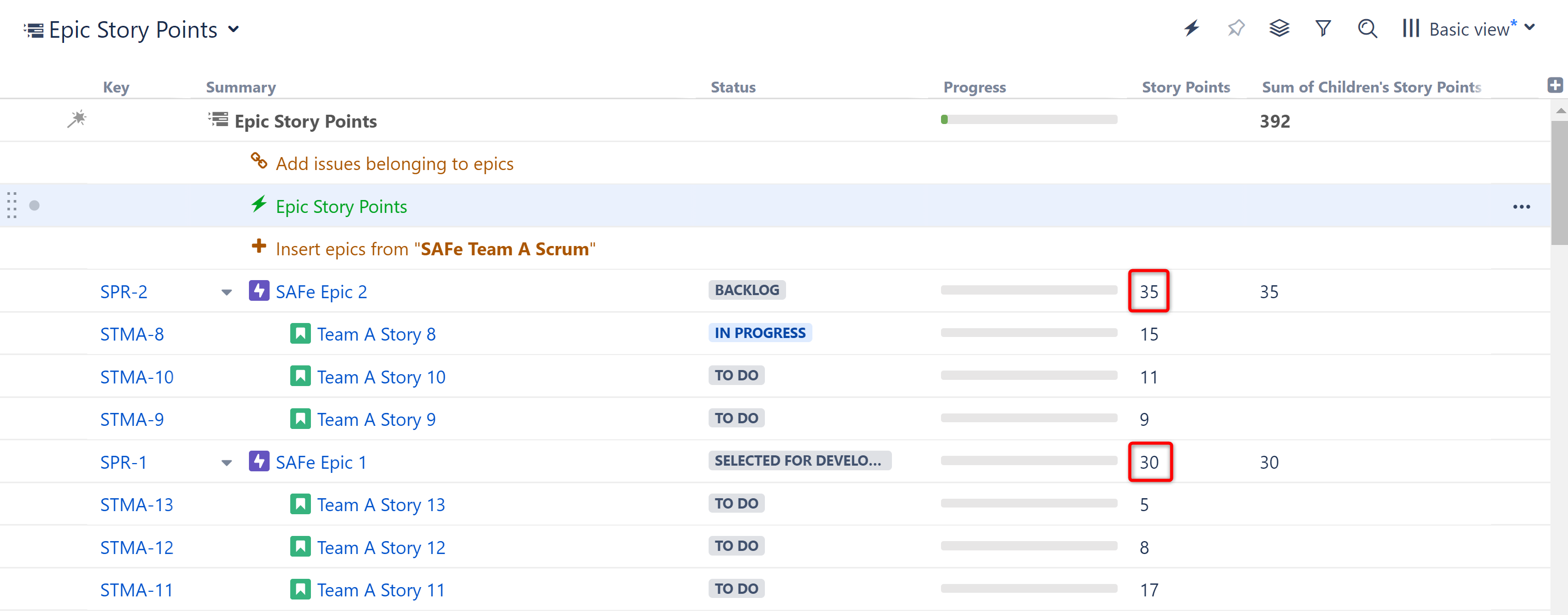
Task: Click the Story Points column header
Action: 1185,87
